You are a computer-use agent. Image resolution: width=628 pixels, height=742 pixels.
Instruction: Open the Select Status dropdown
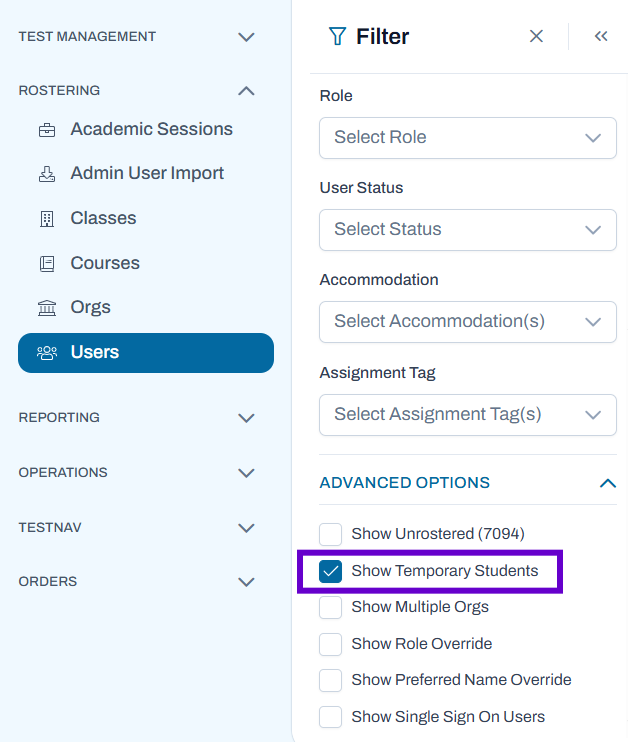pyautogui.click(x=468, y=230)
